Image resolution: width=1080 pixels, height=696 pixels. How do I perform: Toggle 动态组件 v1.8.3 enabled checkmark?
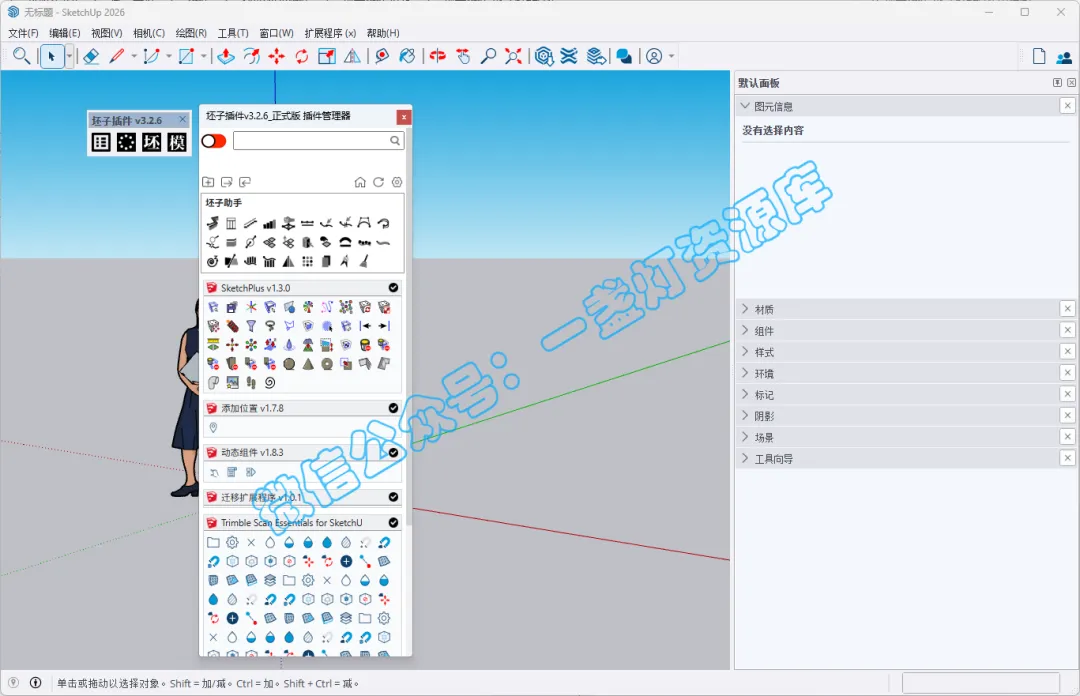pos(393,453)
